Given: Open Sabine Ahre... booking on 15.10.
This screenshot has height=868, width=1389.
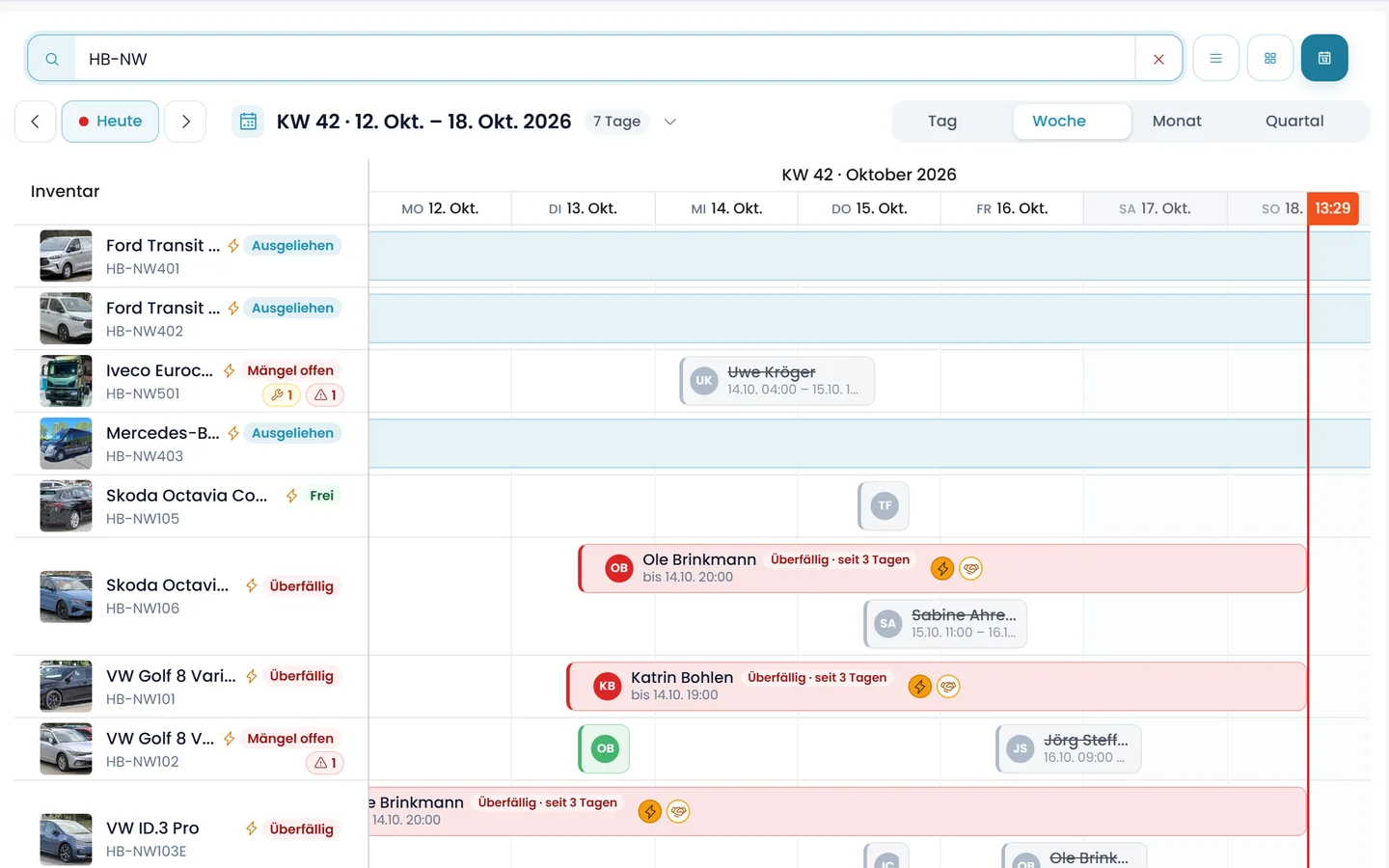Looking at the screenshot, I should click(945, 624).
